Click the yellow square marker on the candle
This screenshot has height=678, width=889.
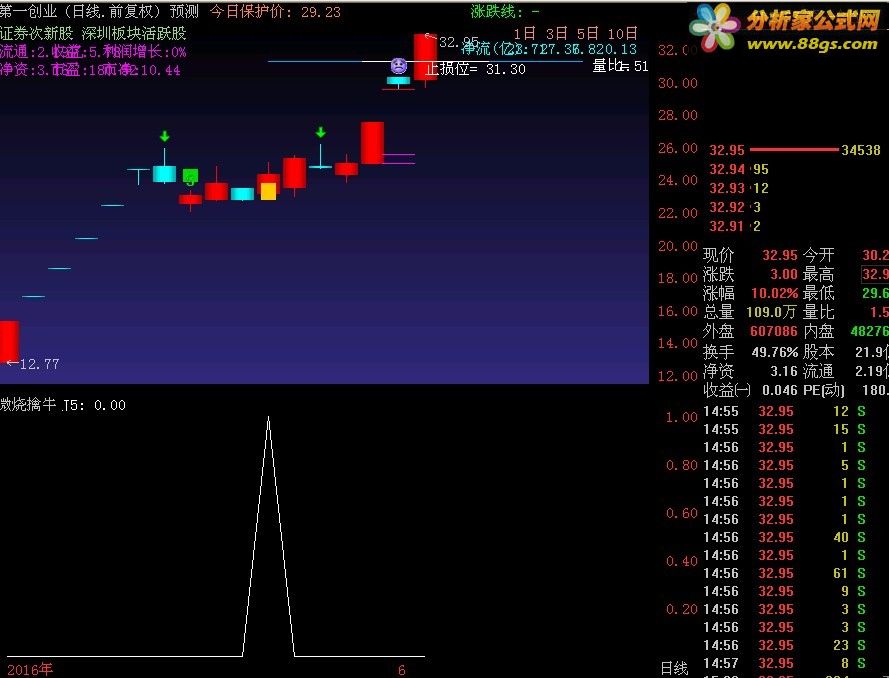(268, 191)
